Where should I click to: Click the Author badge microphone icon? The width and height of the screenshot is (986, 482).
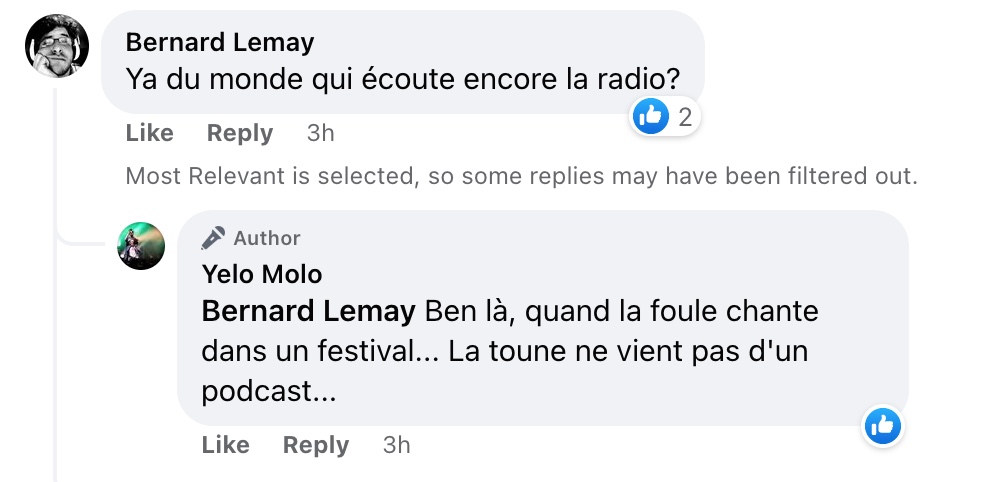pyautogui.click(x=213, y=238)
